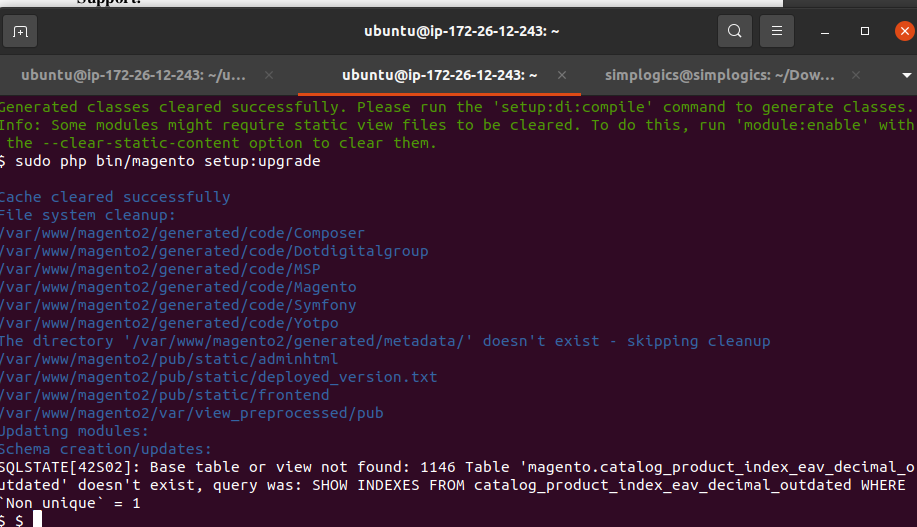Click the 'Cache cleared successfully' message
This screenshot has height=527, width=917.
tap(115, 197)
